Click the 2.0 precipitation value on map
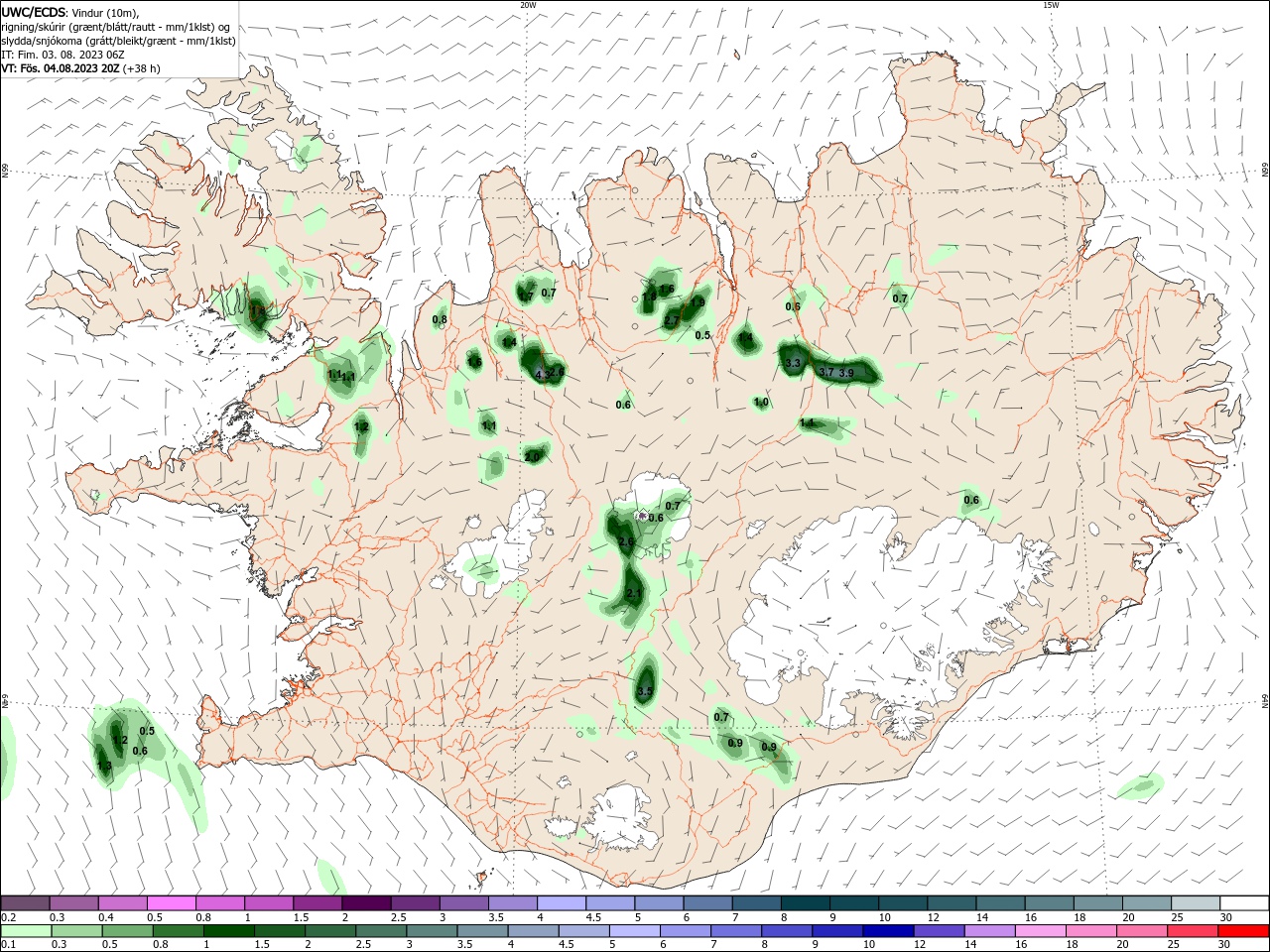This screenshot has height=952, width=1270. (x=533, y=457)
